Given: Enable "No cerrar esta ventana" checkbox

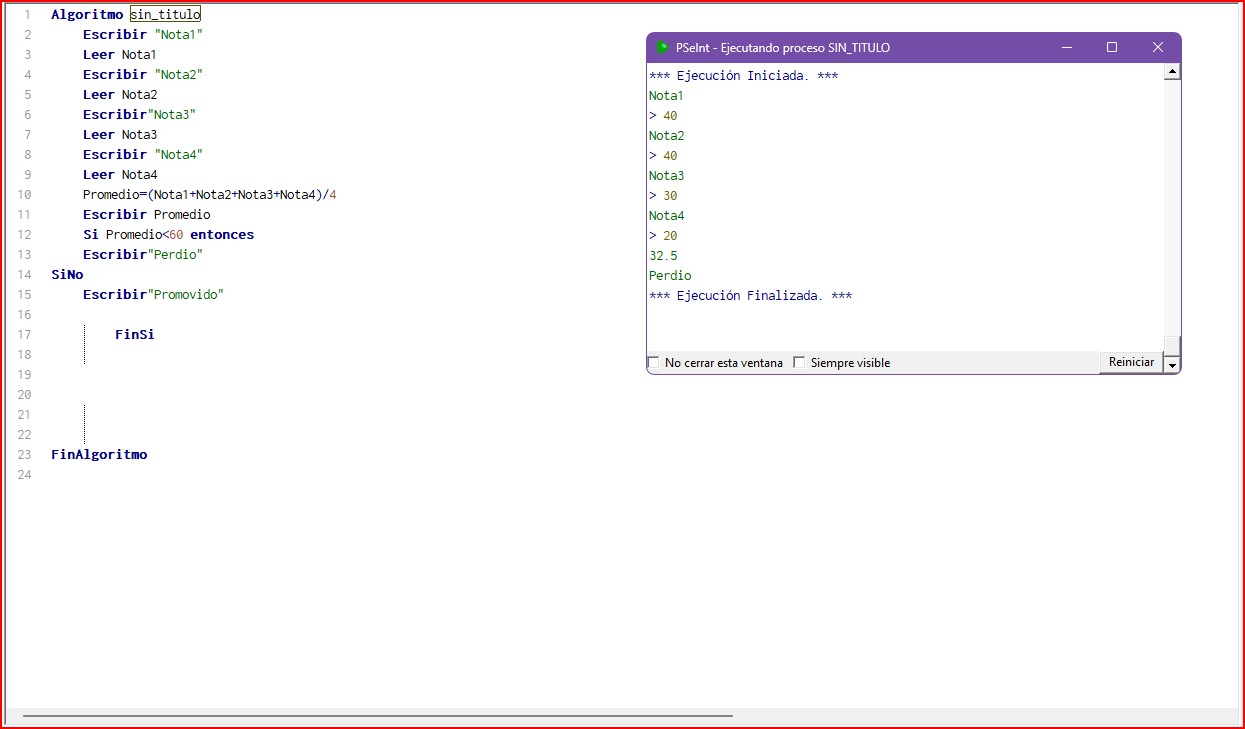Looking at the screenshot, I should click(x=654, y=363).
